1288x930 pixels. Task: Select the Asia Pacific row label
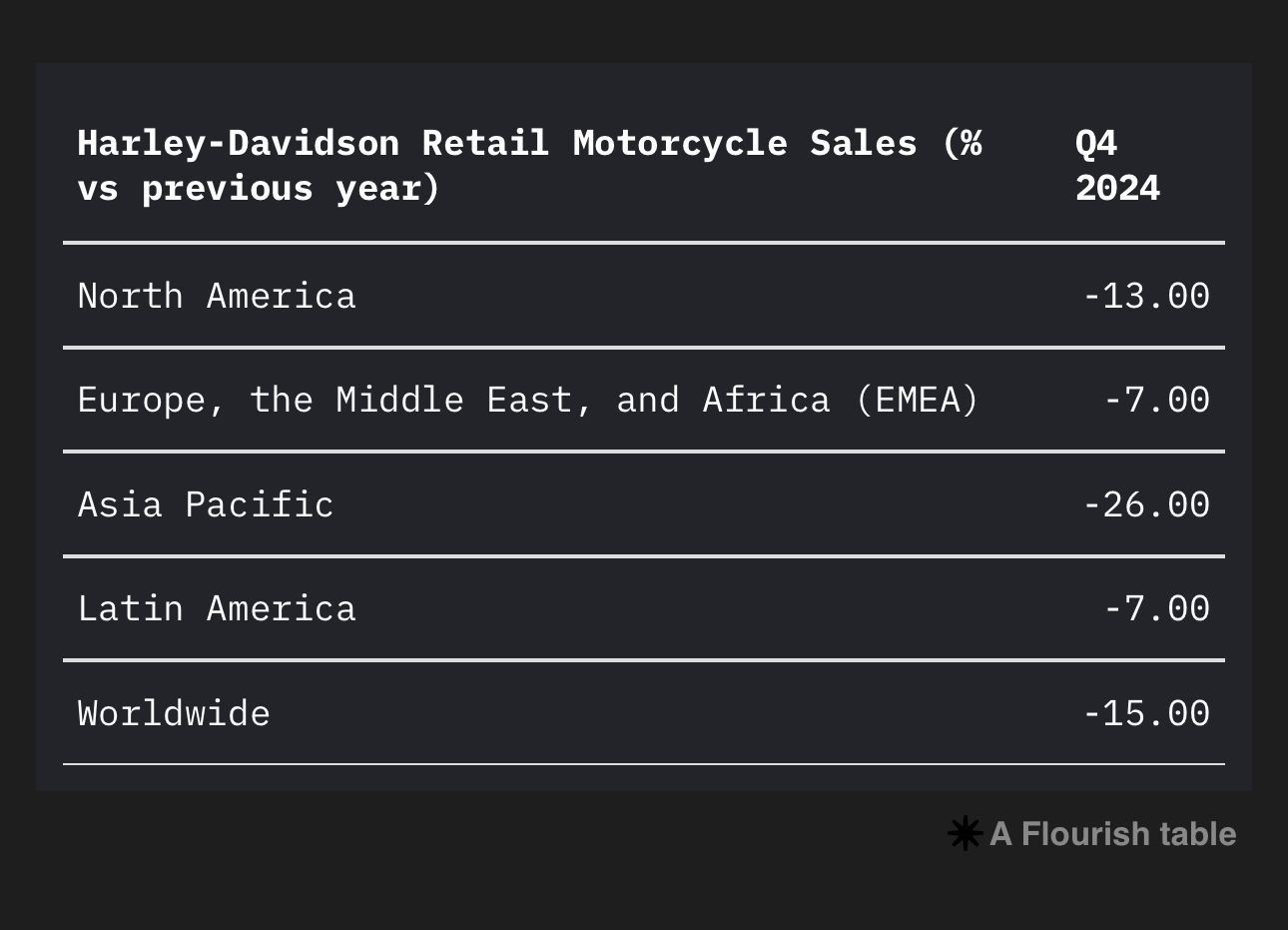click(206, 504)
